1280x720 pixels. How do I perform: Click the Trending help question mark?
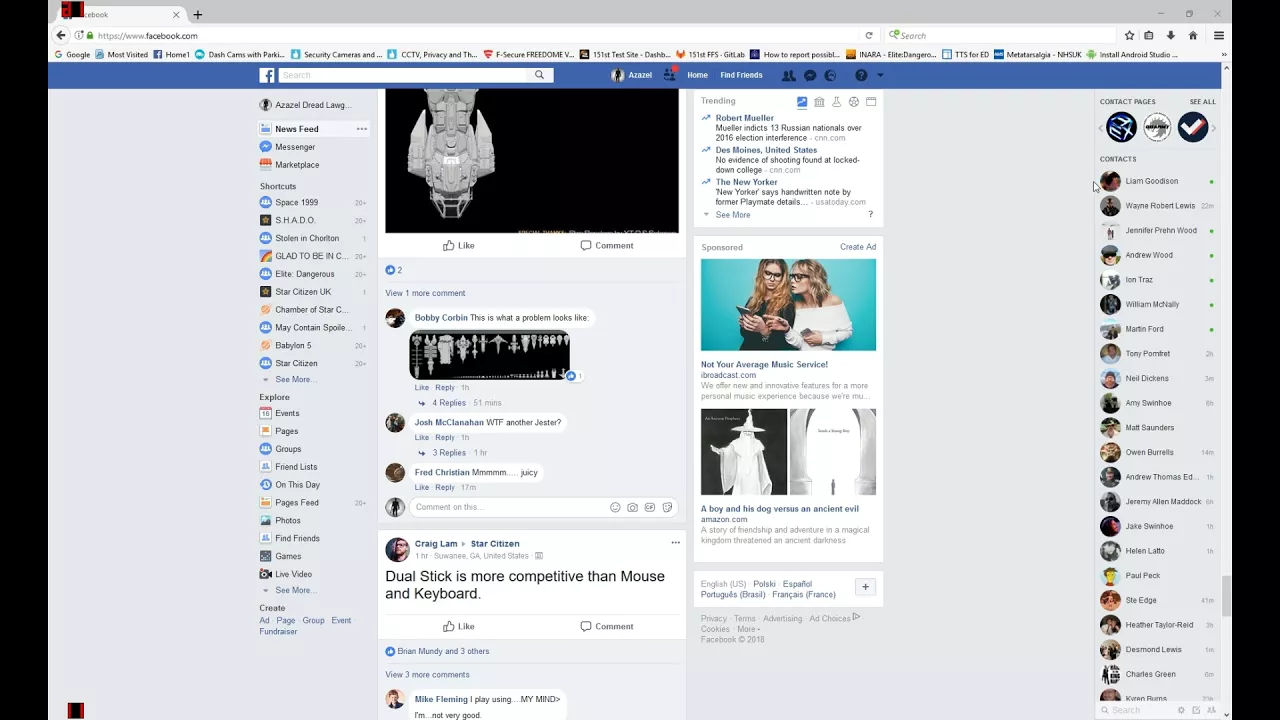pyautogui.click(x=870, y=215)
